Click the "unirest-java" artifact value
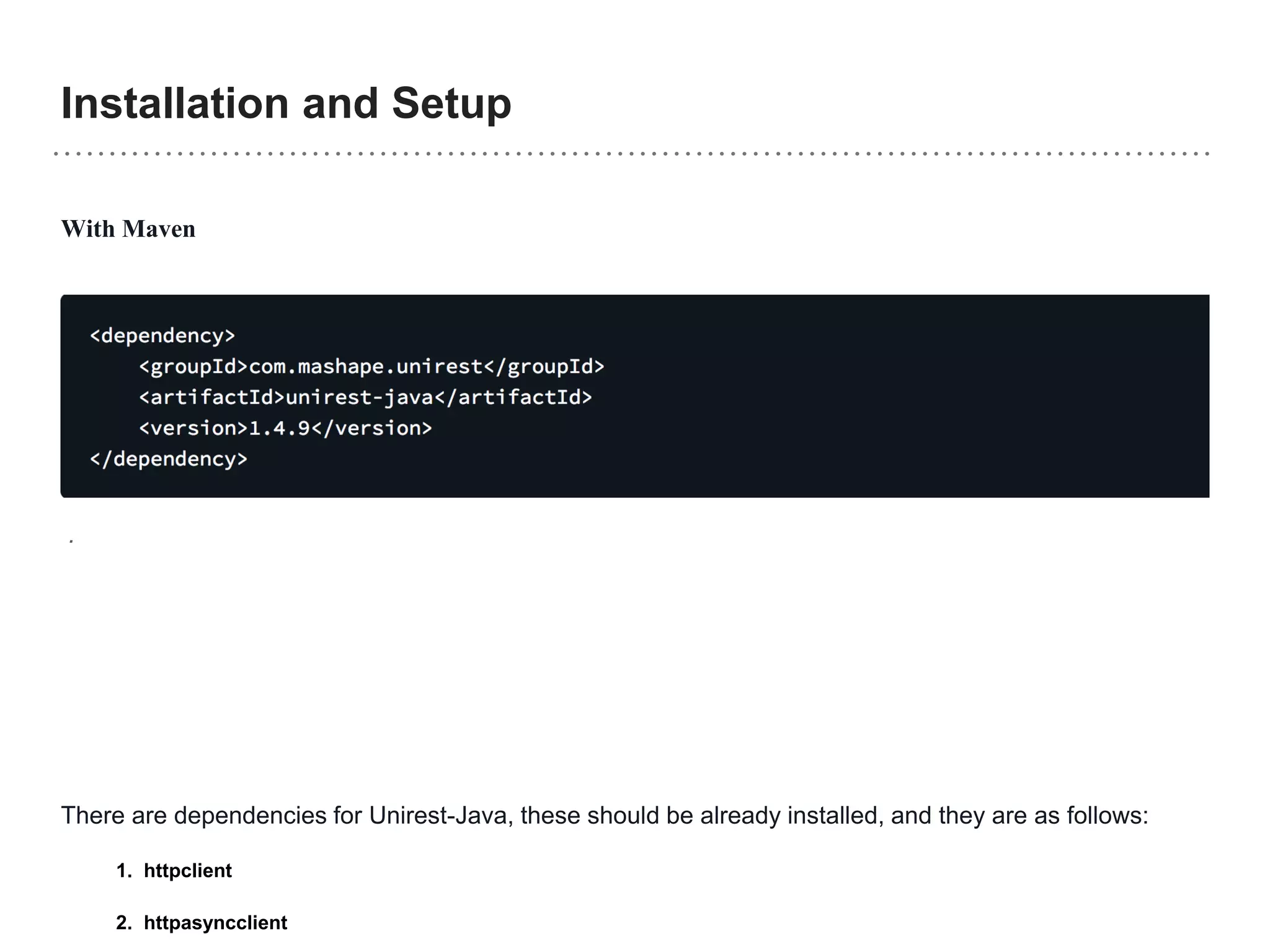The width and height of the screenshot is (1270, 952). [359, 397]
